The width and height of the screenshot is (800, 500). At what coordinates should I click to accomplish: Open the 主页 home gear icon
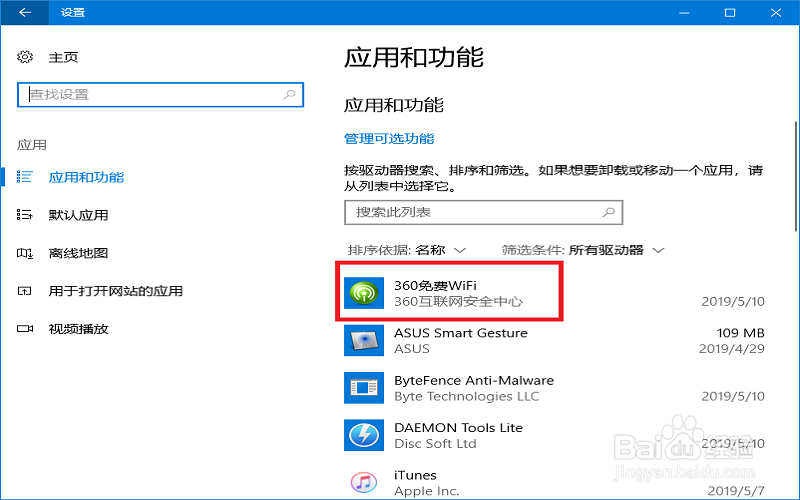click(x=25, y=57)
